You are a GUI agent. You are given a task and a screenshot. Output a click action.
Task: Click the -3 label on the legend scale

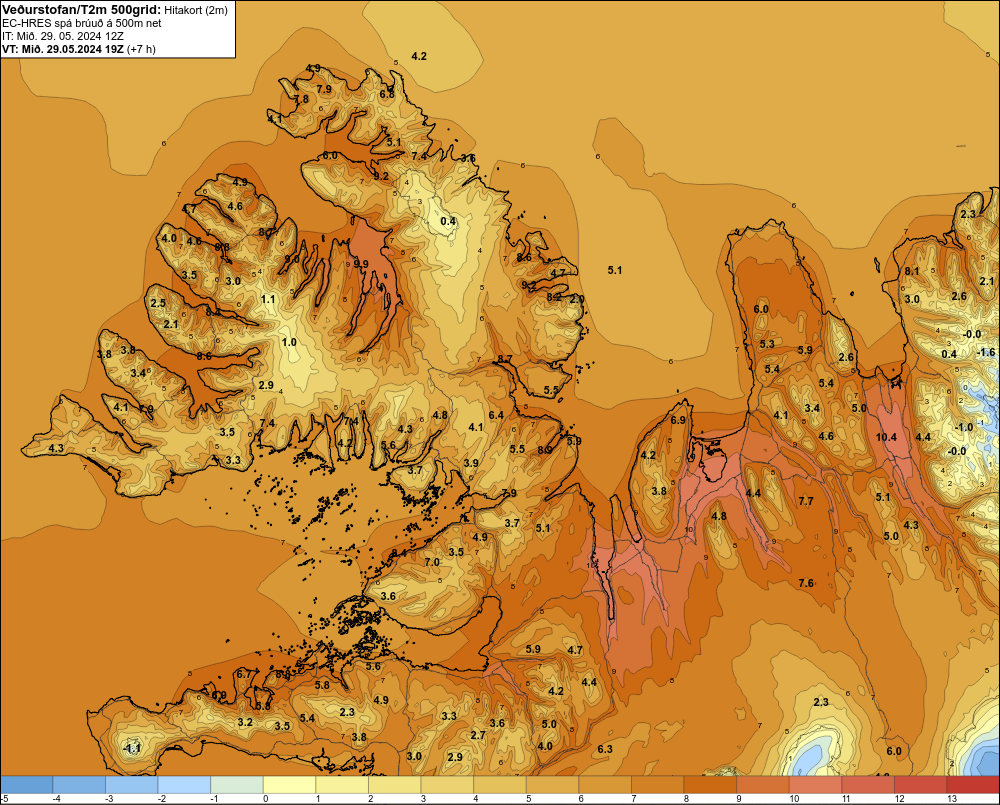(x=109, y=799)
